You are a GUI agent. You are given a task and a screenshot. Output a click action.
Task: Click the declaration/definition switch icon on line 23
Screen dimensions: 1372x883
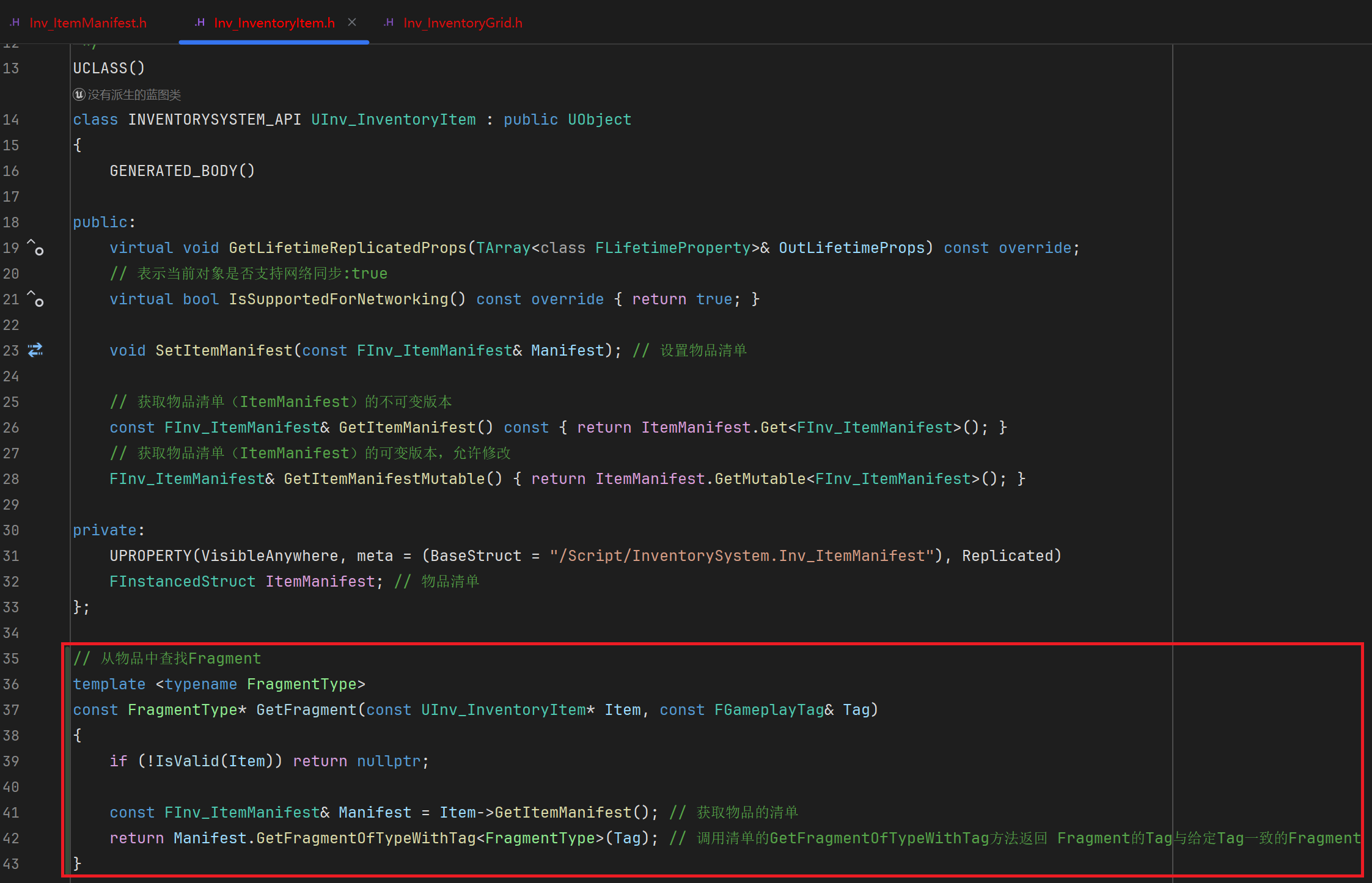pyautogui.click(x=35, y=350)
